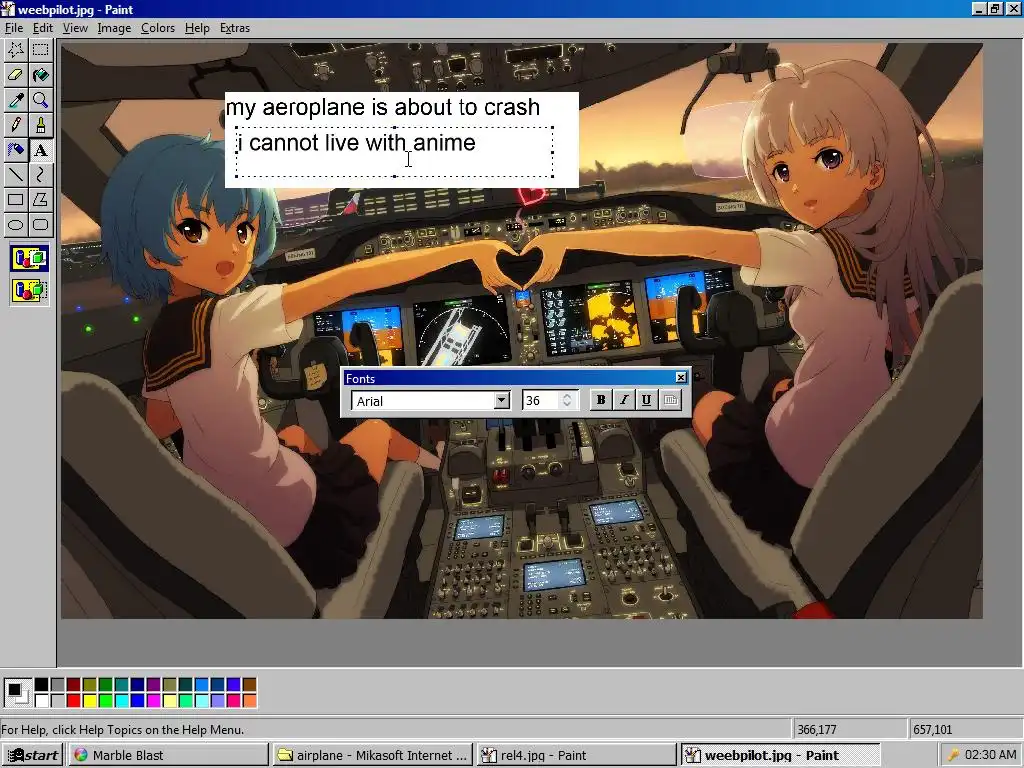1024x768 pixels.
Task: Open the Arial font name dropdown
Action: (502, 400)
